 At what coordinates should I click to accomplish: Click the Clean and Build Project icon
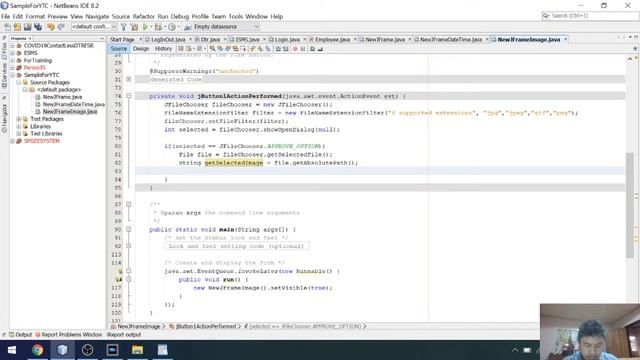134,27
